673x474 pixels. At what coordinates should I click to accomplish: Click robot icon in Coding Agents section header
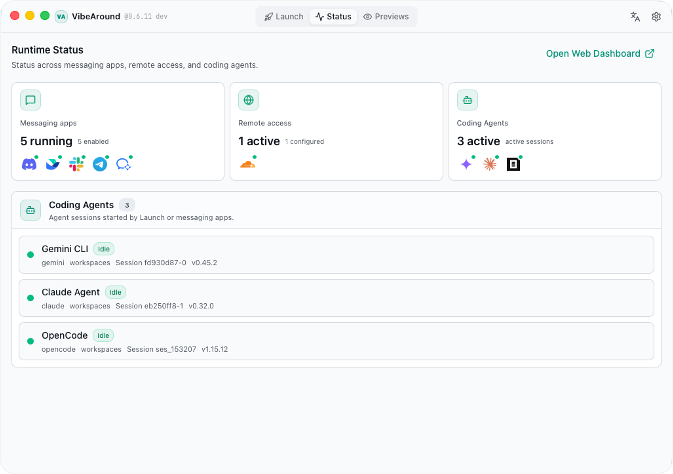(30, 210)
